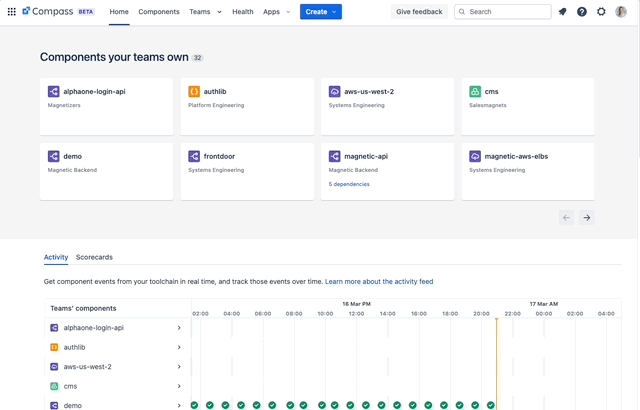640x410 pixels.
Task: Switch to the Scorecards tab
Action: (94, 257)
